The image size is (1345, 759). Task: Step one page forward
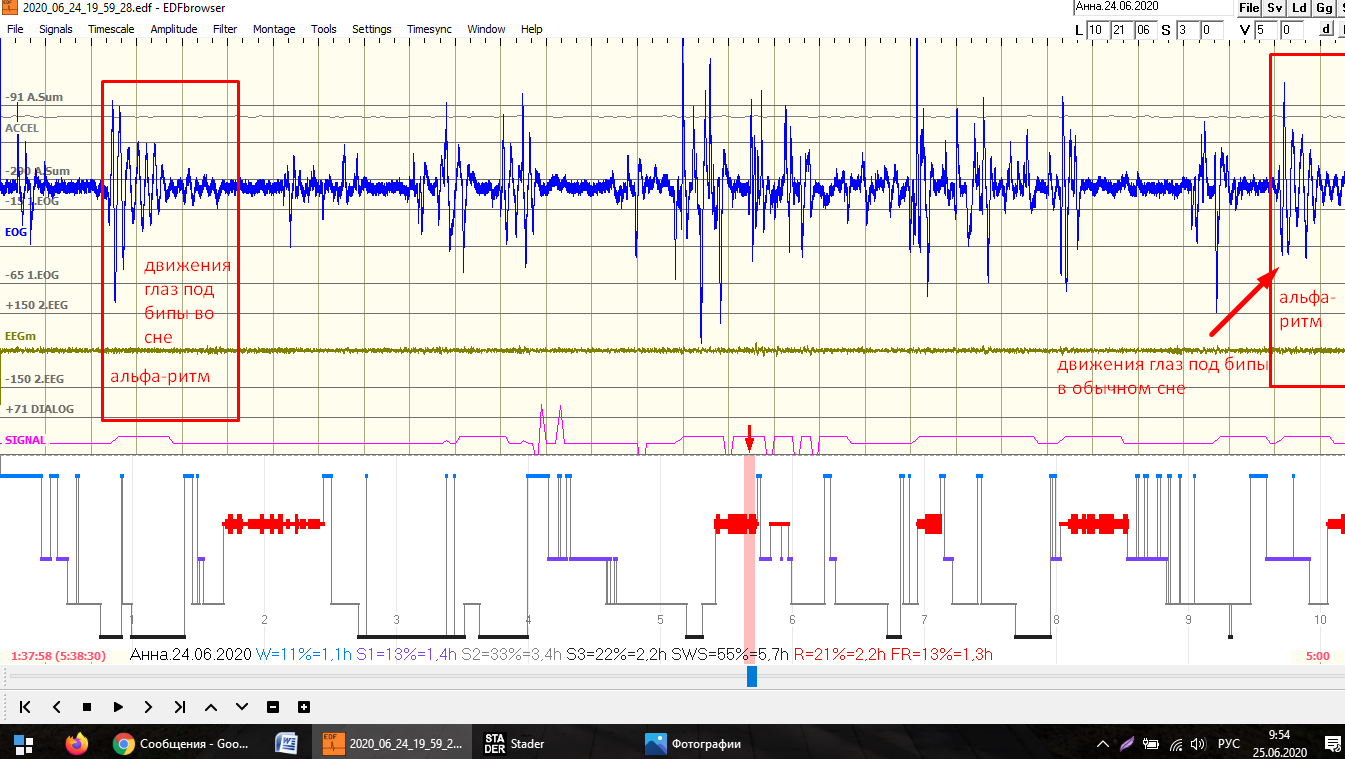coord(149,707)
